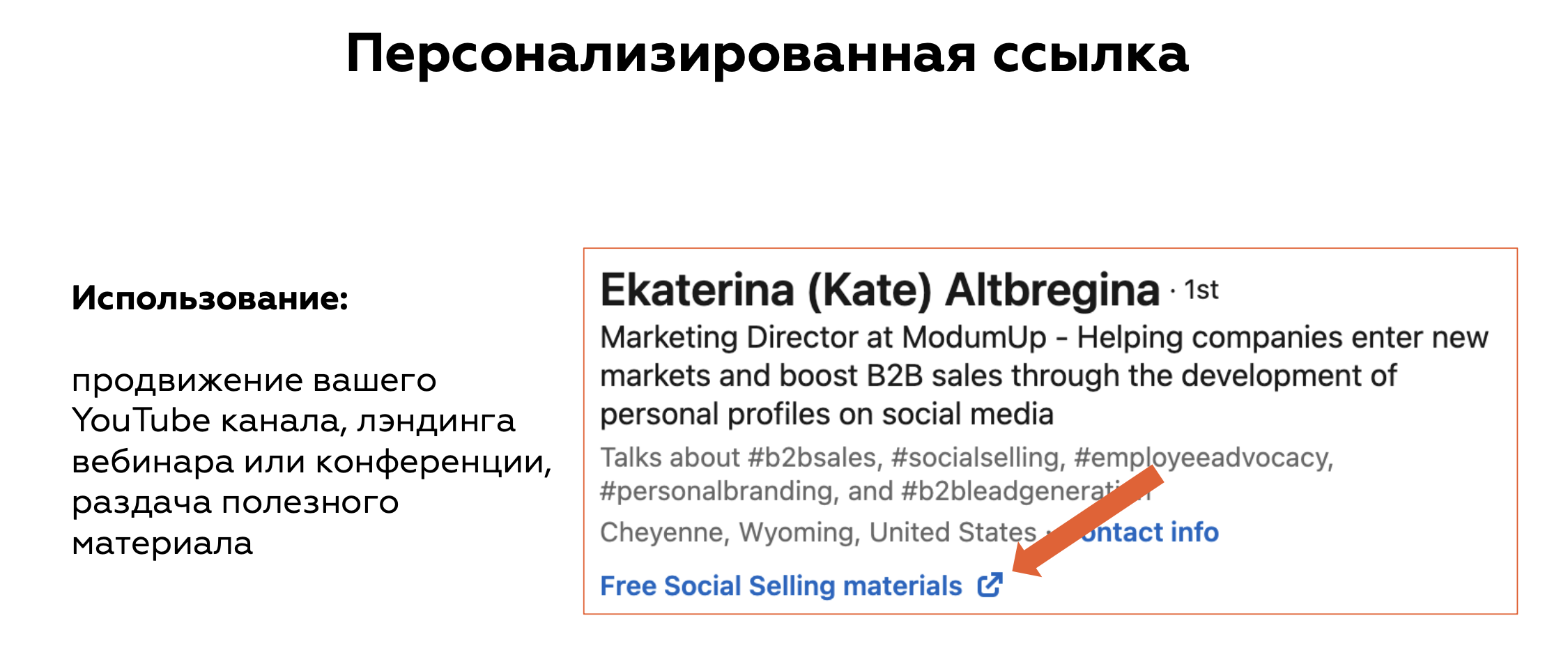Click the orange arrow pointing at link

pyautogui.click(x=1089, y=521)
